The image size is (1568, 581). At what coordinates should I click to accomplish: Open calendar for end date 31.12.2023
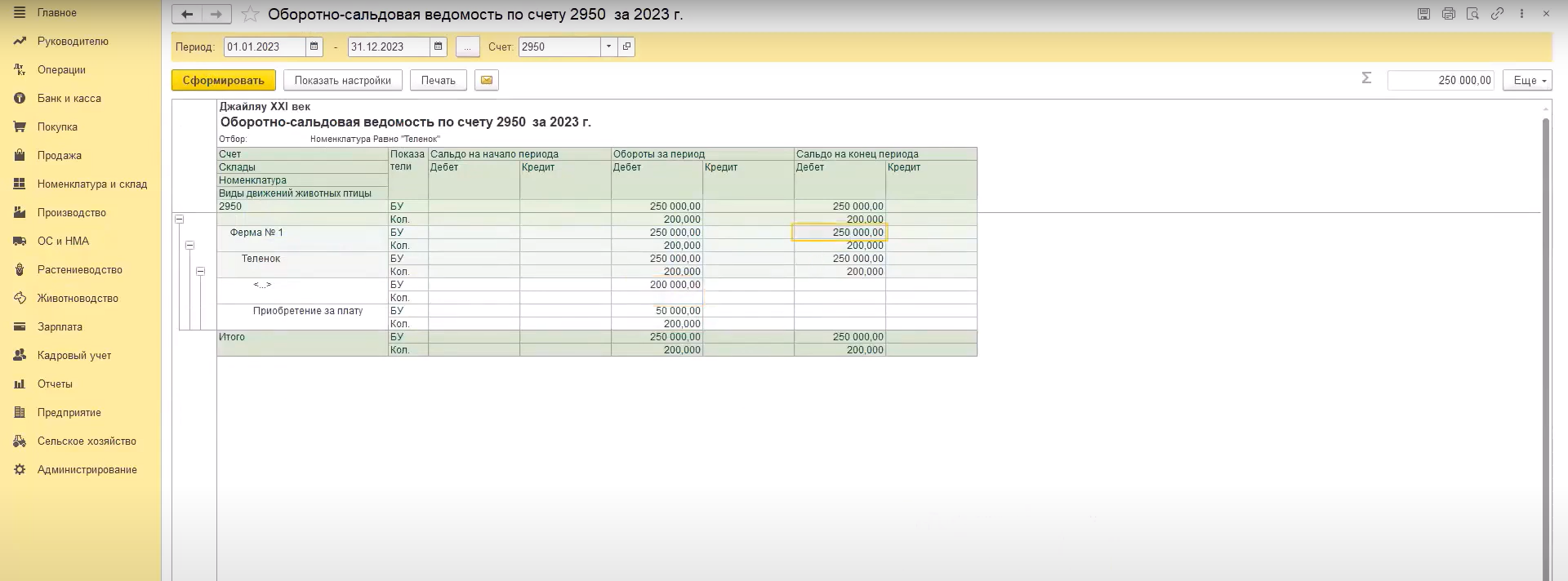(439, 47)
